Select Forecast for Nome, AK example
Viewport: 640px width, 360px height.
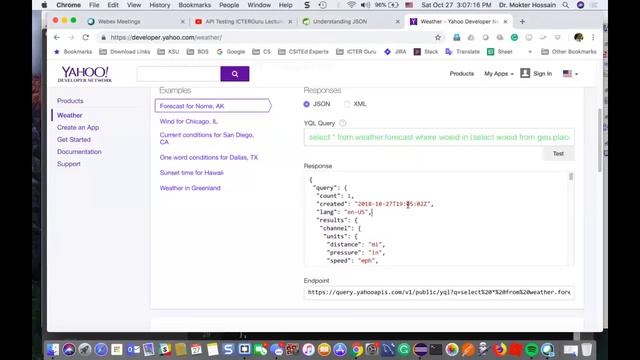tap(213, 106)
